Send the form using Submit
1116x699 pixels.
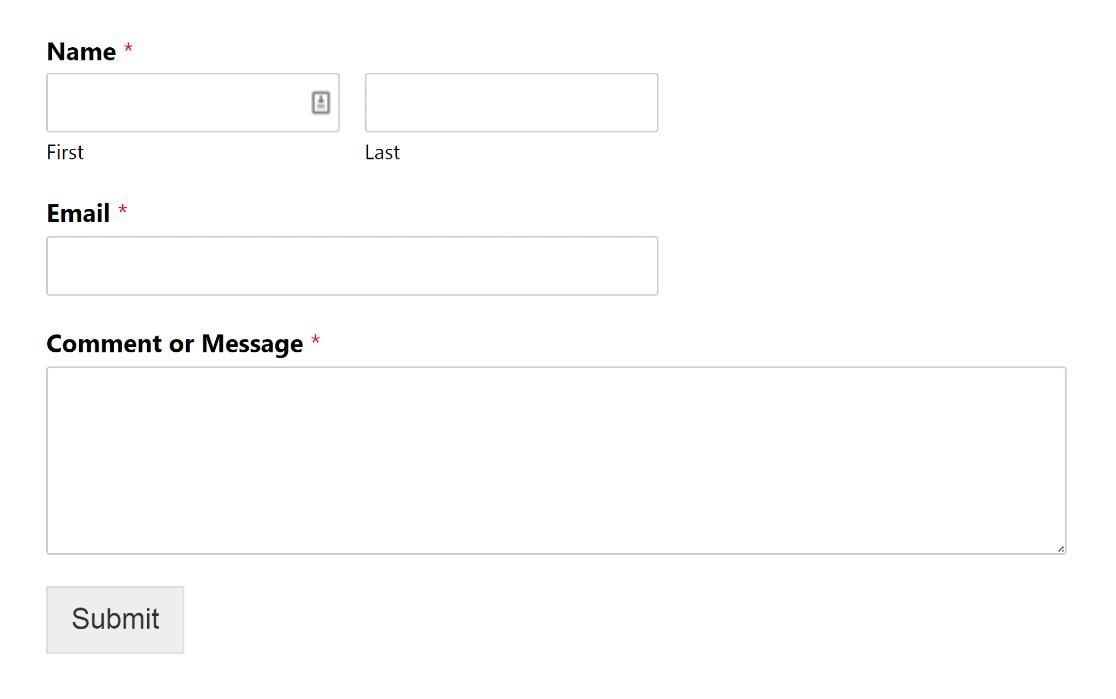115,619
